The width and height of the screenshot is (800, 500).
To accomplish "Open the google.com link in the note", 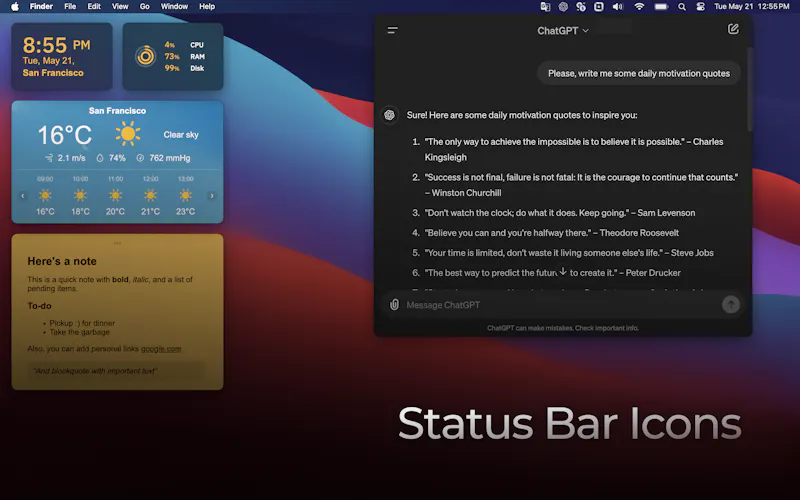I will (161, 349).
